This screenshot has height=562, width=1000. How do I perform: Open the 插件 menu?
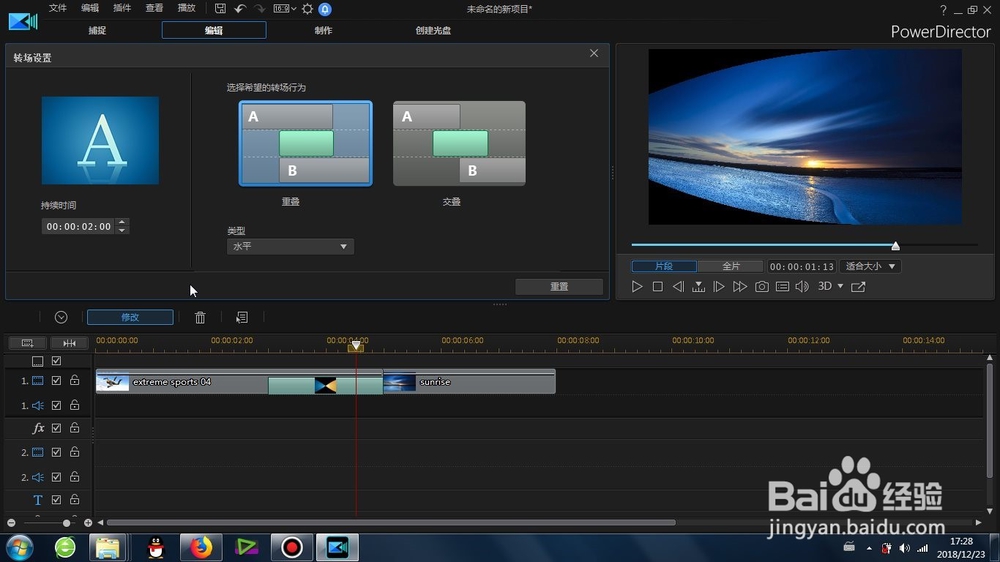click(122, 8)
